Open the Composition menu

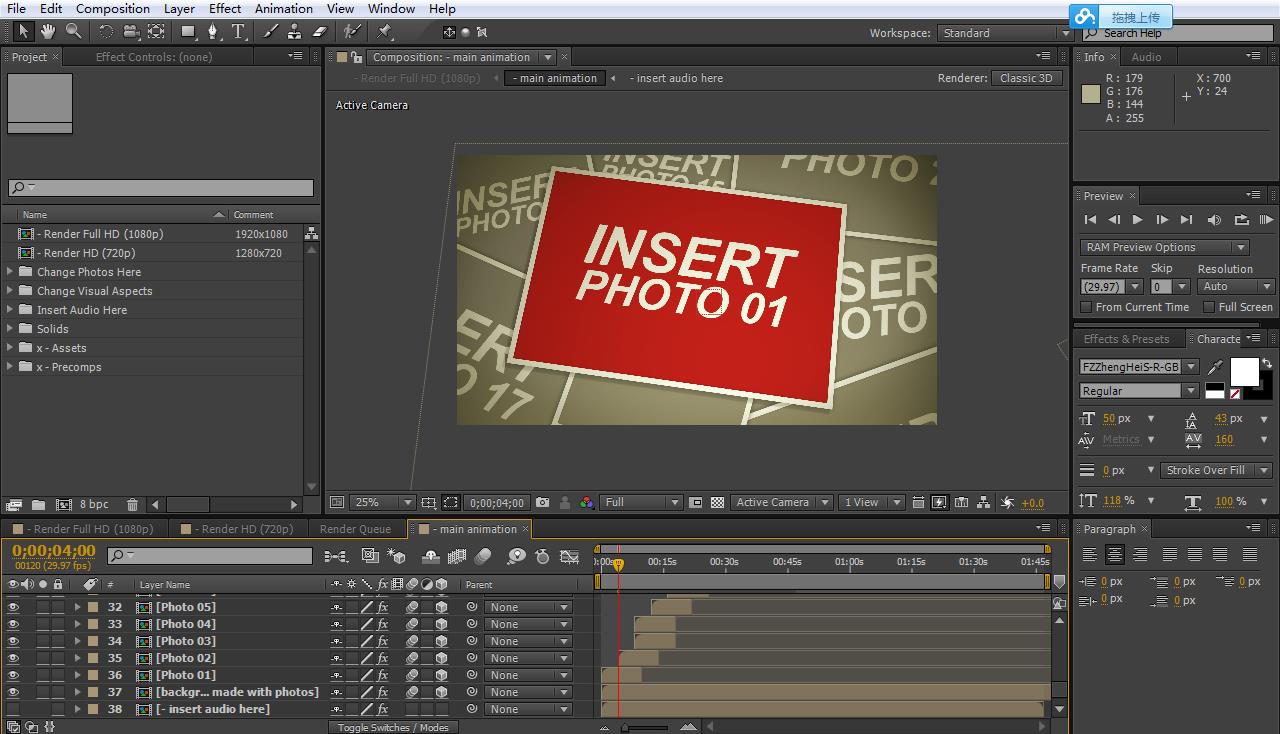point(112,8)
